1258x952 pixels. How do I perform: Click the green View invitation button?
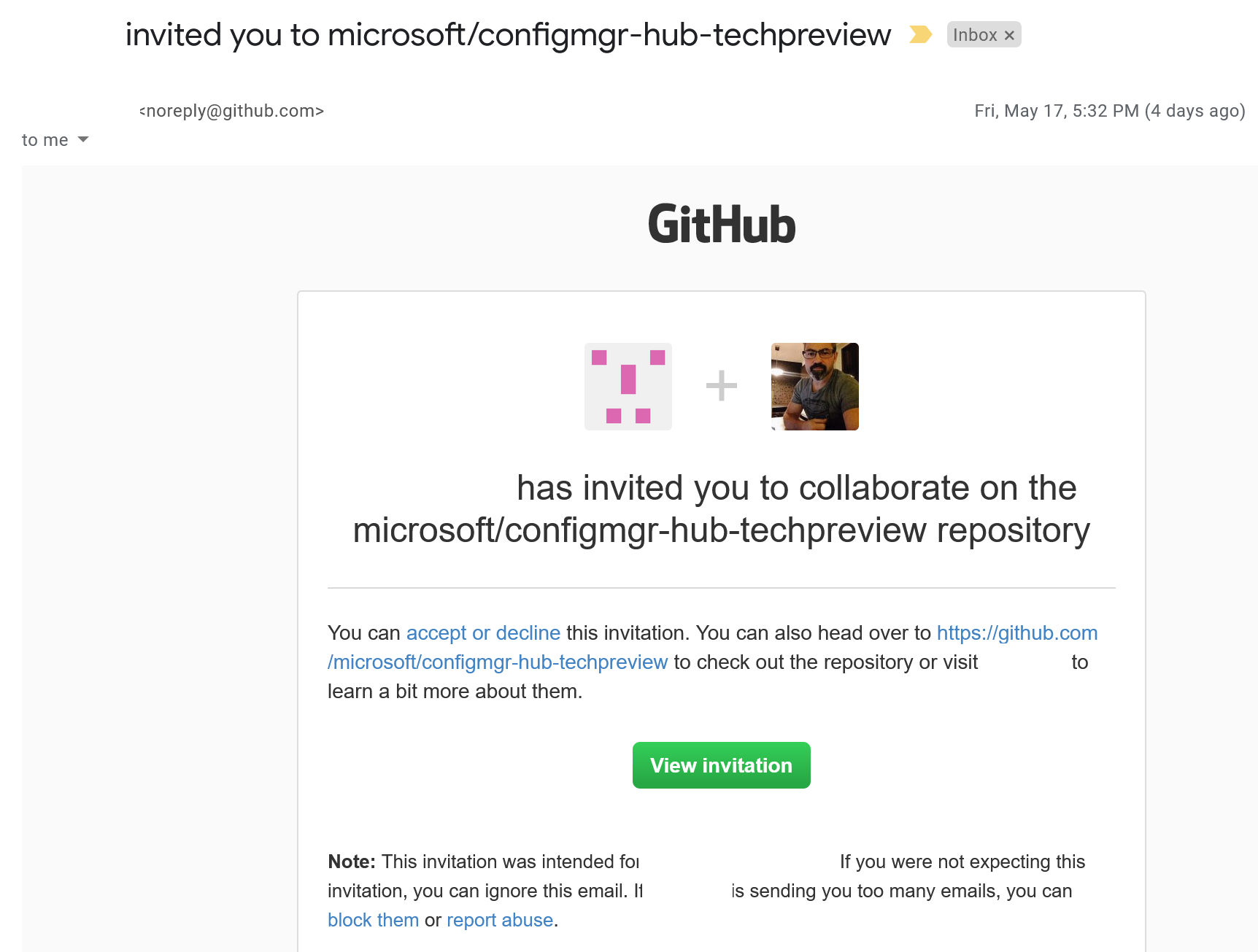(x=722, y=765)
